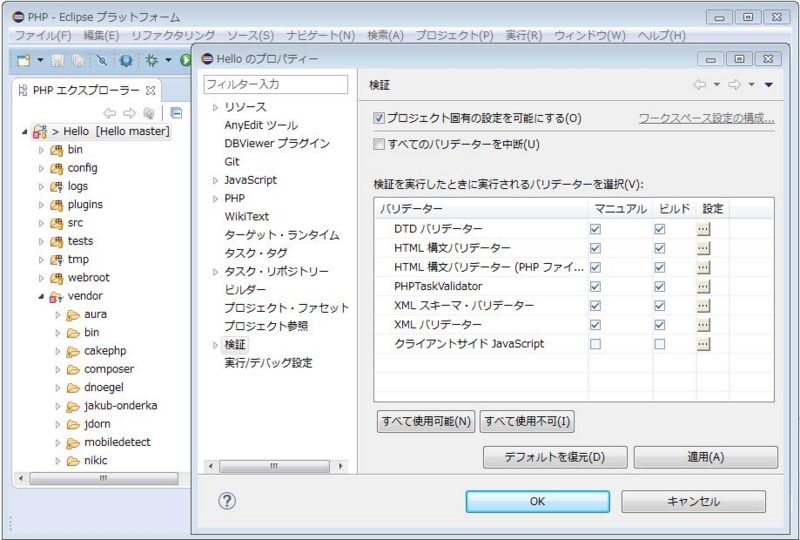Click the forward arrow in properties header
The image size is (800, 540).
(x=735, y=85)
